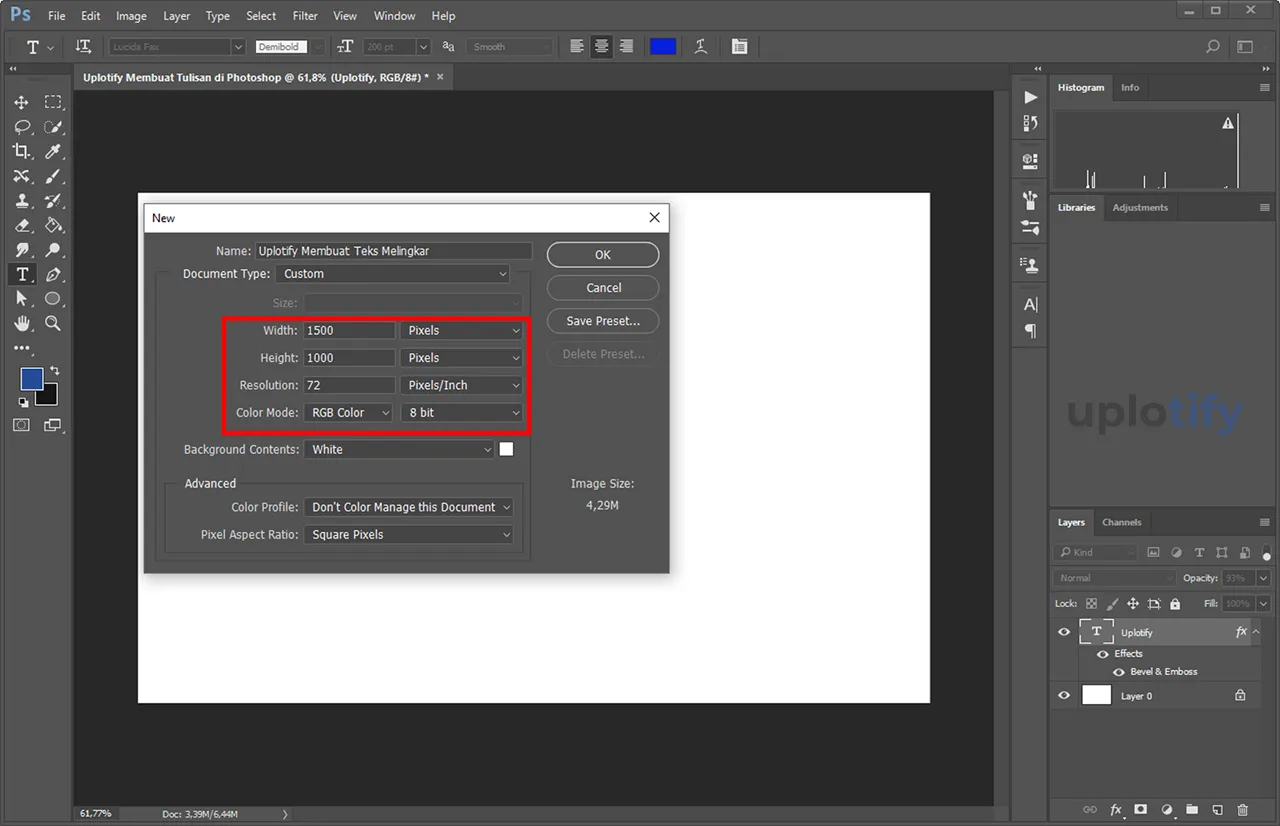Open the Pixel Aspect Ratio dropdown
The height and width of the screenshot is (826, 1280).
[408, 535]
